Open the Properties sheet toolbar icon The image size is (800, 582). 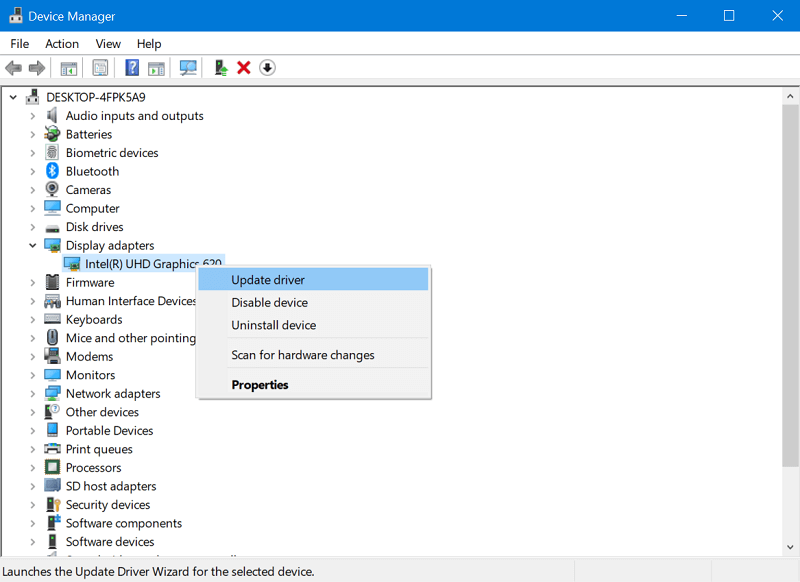[100, 68]
